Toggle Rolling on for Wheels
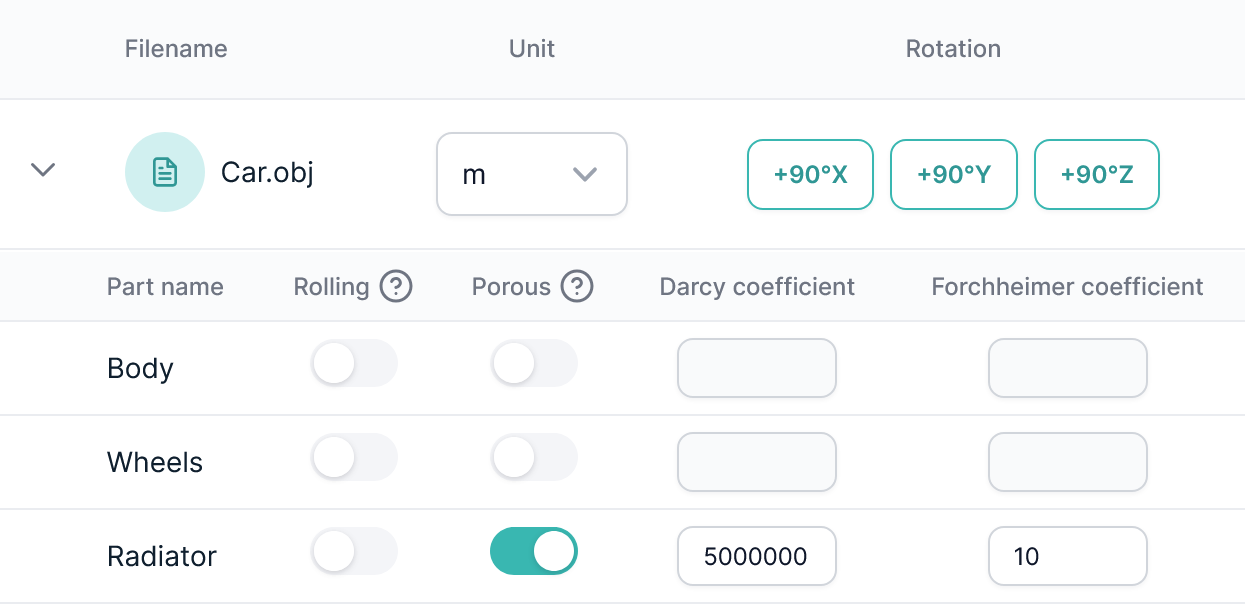This screenshot has width=1245, height=605. click(354, 457)
